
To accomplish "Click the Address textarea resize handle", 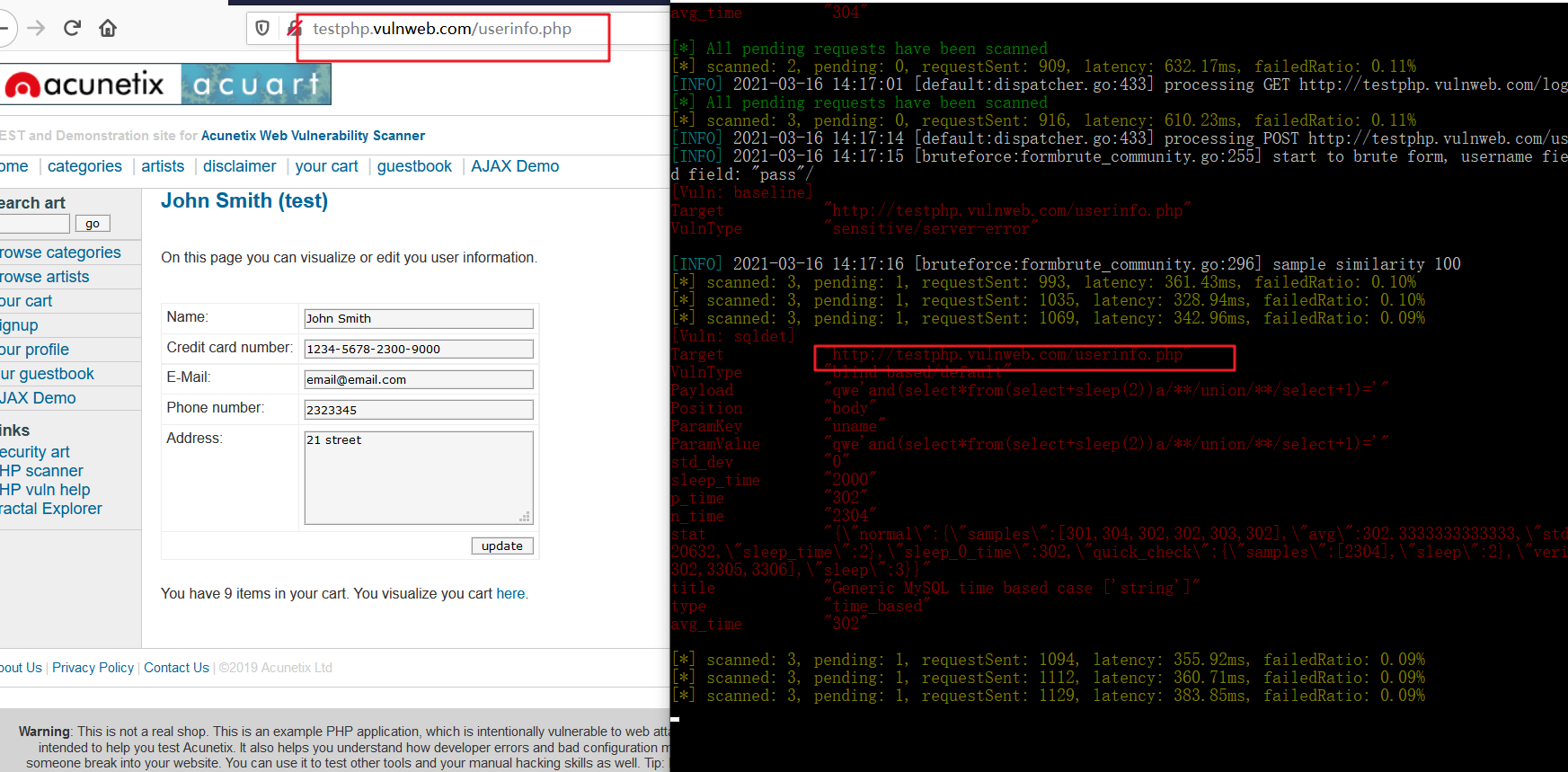I will coord(526,517).
